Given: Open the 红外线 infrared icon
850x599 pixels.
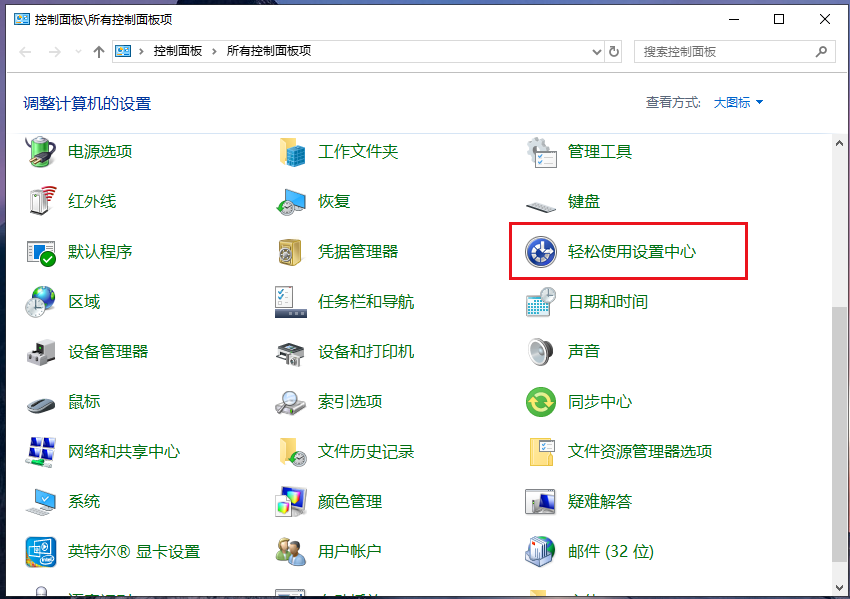Looking at the screenshot, I should [41, 201].
